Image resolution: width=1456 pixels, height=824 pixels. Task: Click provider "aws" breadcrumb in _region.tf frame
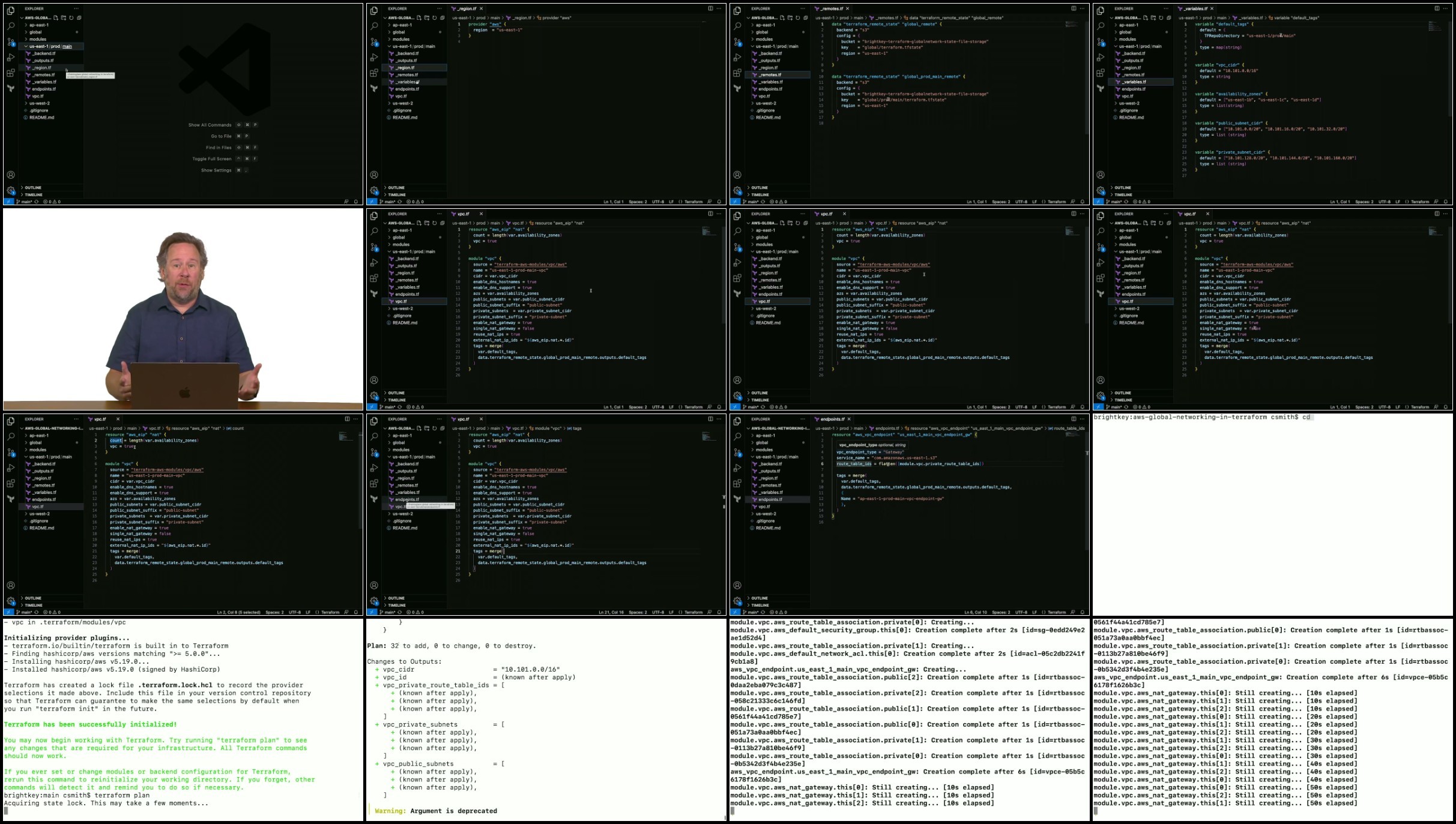tap(554, 18)
